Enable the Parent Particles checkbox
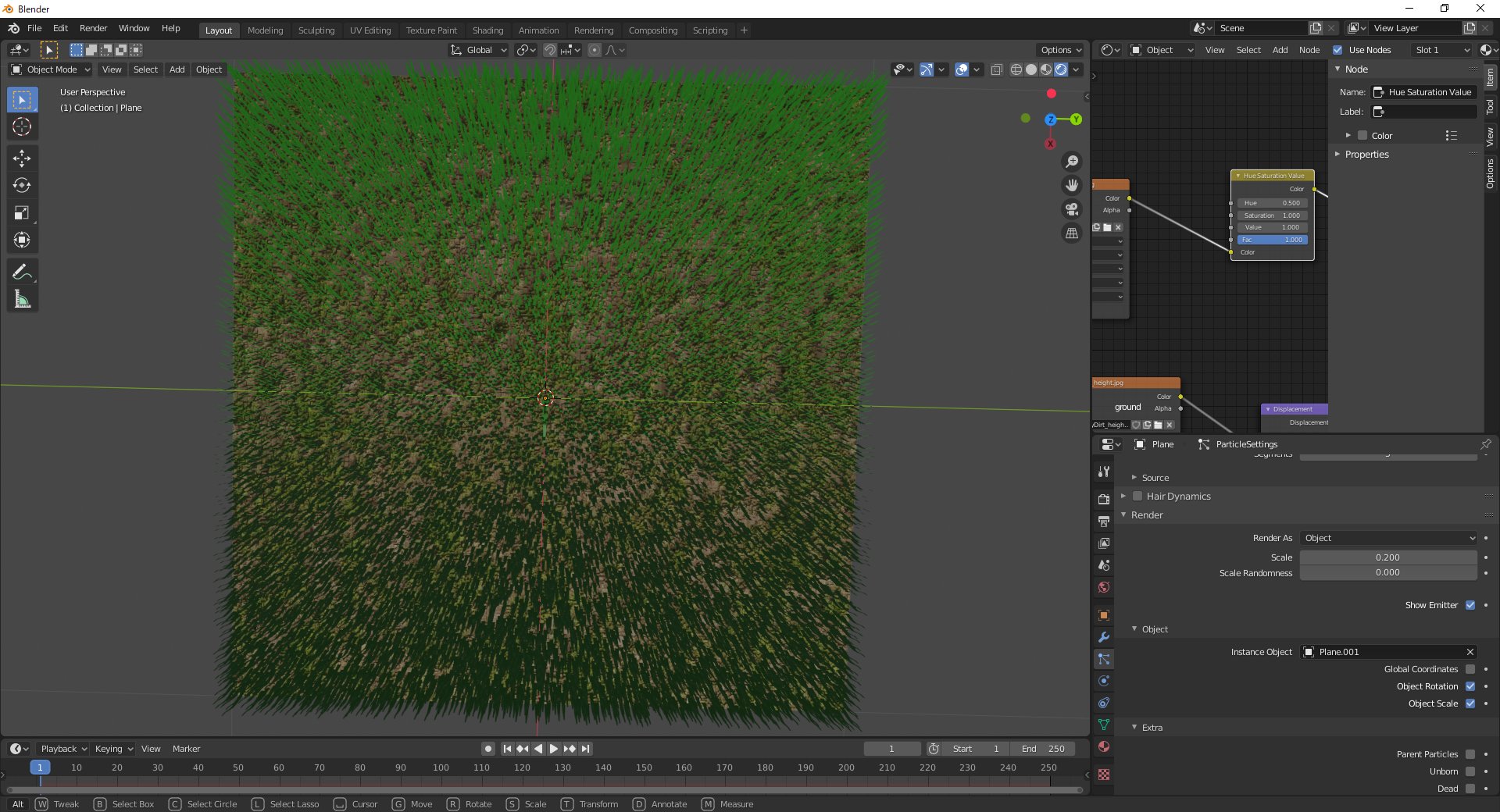This screenshot has height=812, width=1500. tap(1470, 754)
